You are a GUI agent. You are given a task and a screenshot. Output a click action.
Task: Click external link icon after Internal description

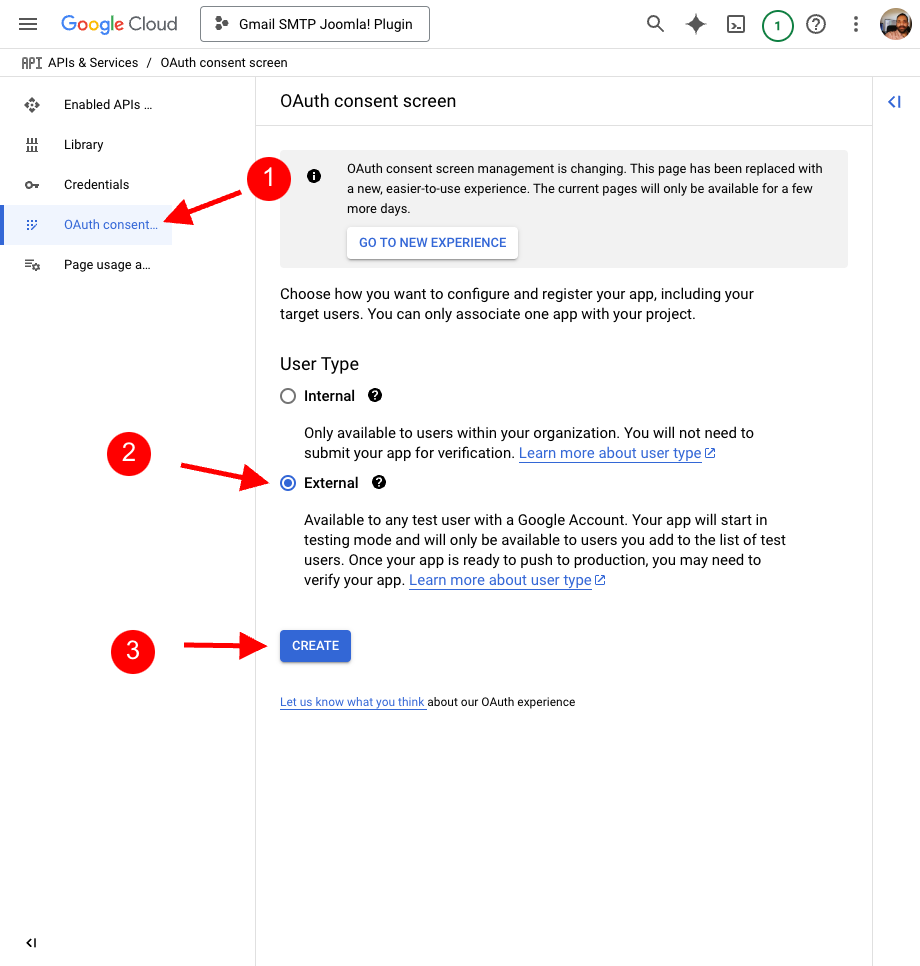coord(710,453)
